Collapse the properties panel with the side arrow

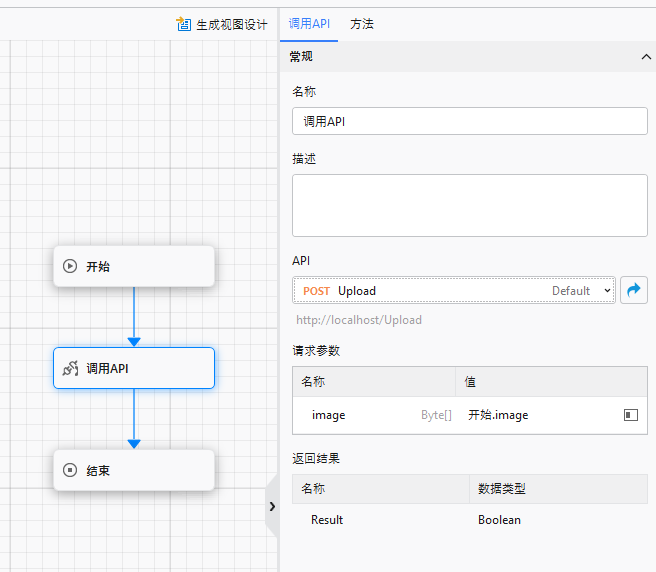point(271,506)
